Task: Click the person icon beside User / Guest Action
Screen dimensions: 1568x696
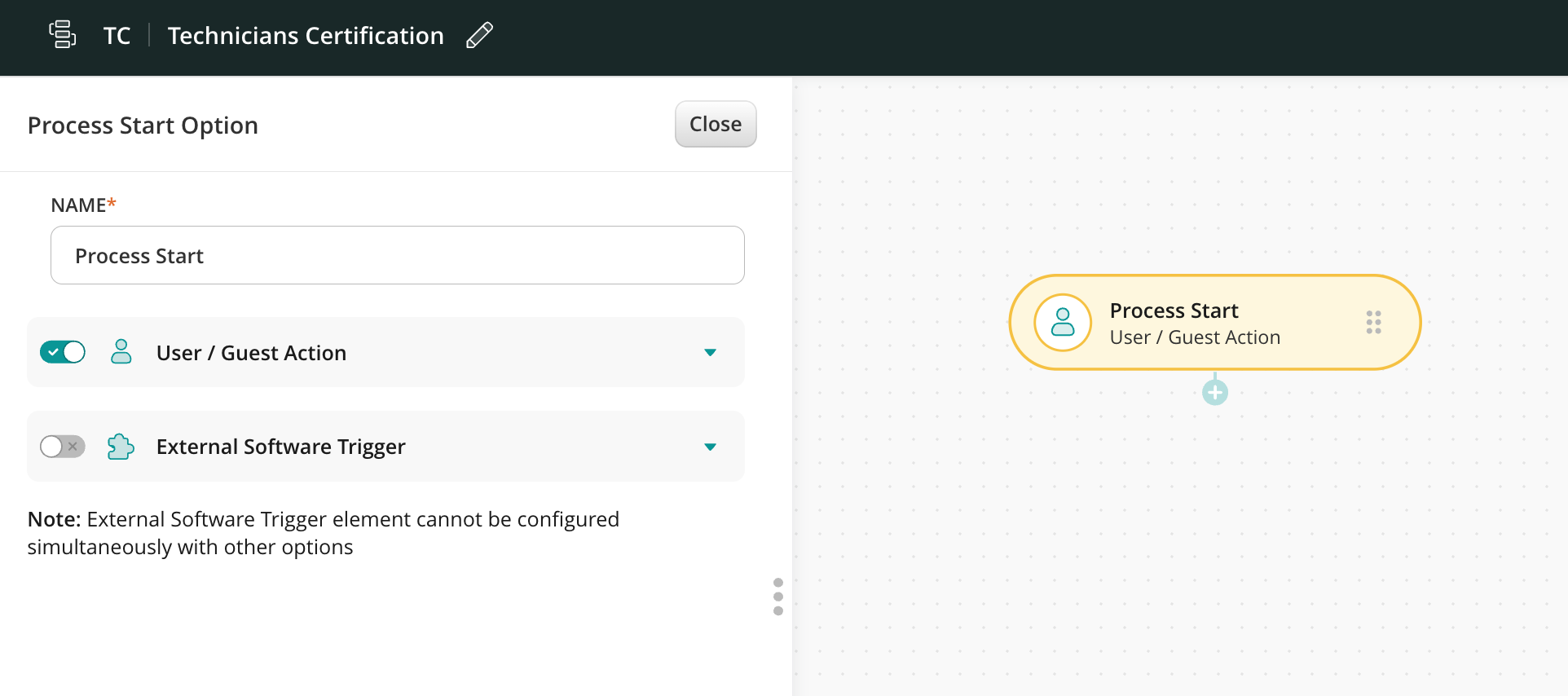Action: tap(121, 352)
